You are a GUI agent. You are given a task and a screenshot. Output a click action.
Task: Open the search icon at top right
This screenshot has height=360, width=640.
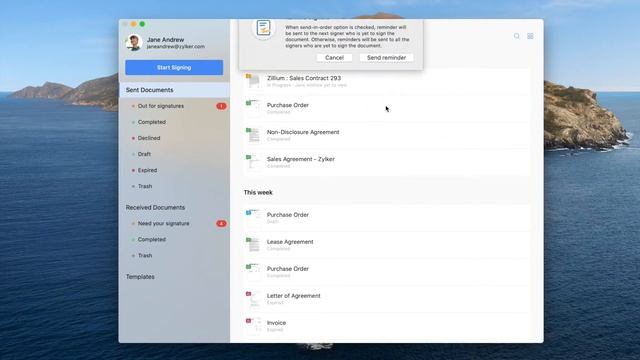pos(517,36)
